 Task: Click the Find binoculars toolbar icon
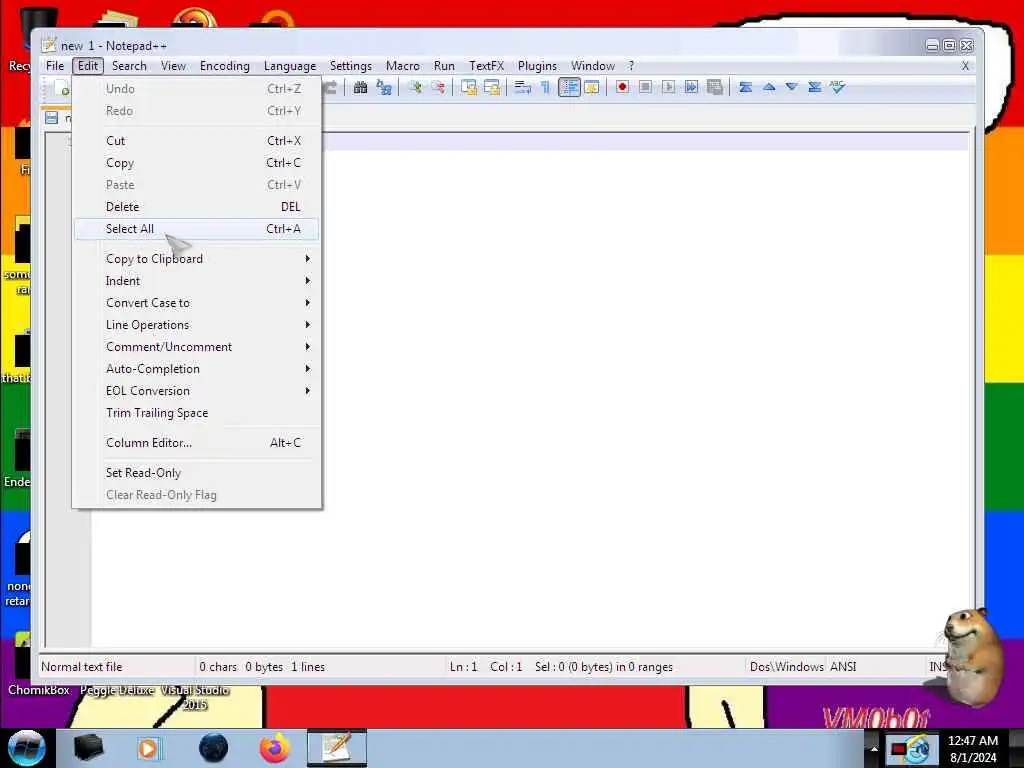pos(360,88)
